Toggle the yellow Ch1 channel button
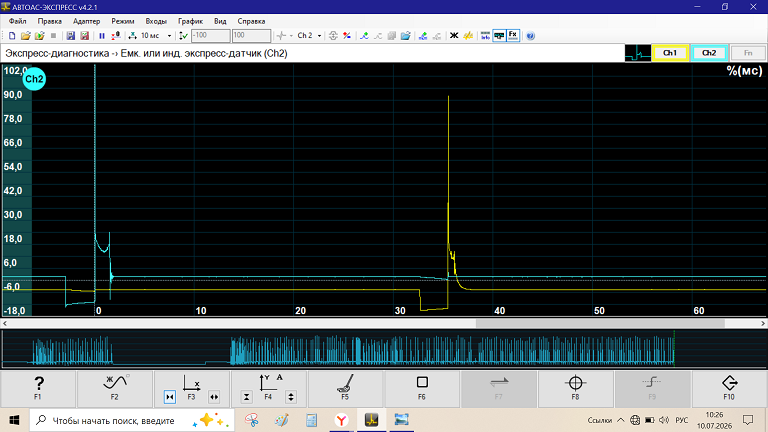Screen dimensions: 768x432 tap(670, 53)
